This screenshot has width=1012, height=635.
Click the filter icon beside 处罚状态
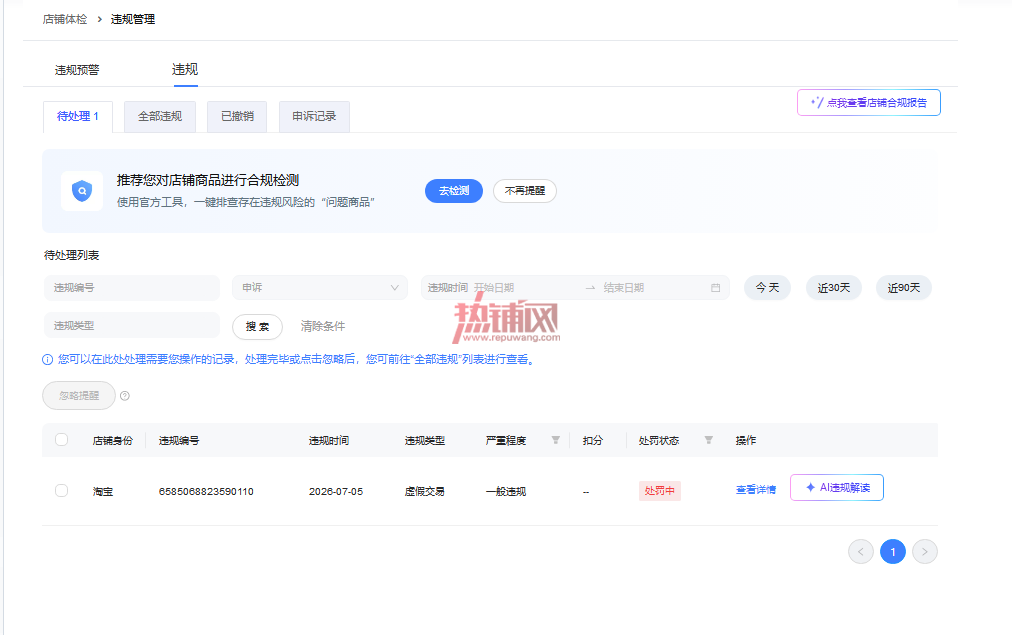tap(708, 440)
